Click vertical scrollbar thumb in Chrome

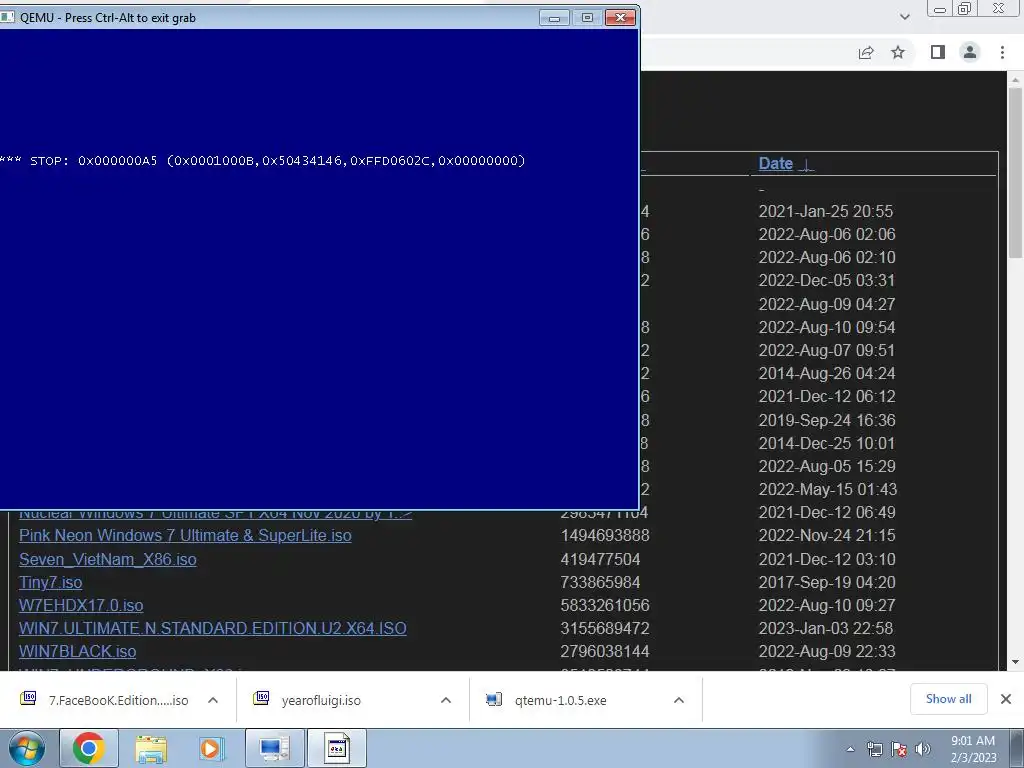coord(1015,173)
